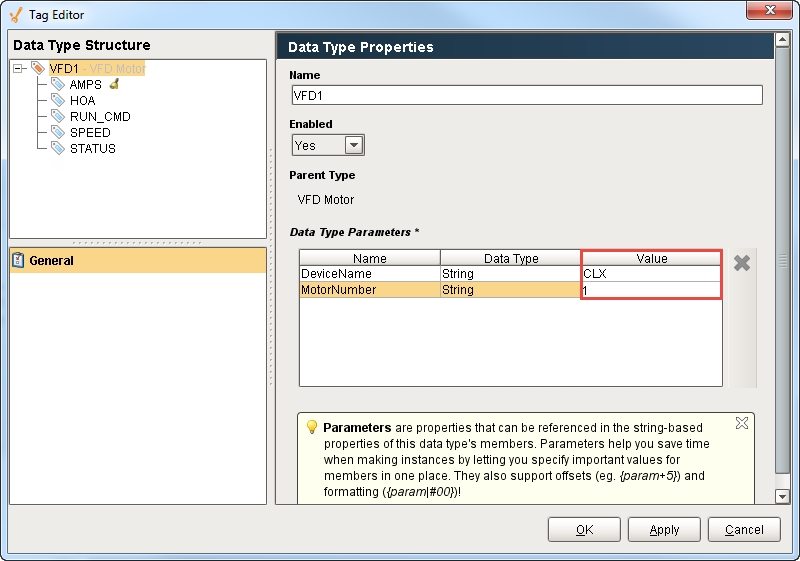Click the scrollbar down arrow
Screen dimensions: 800x561
782,496
